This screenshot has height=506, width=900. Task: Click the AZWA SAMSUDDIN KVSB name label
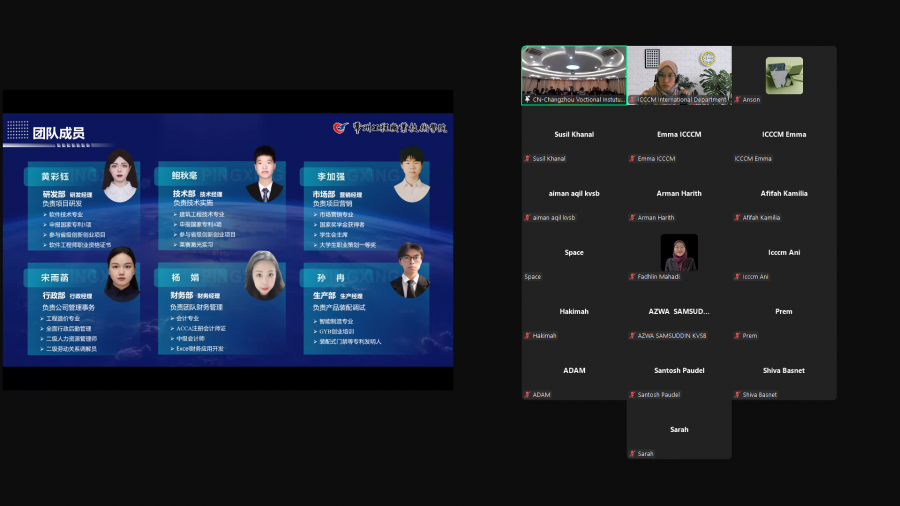[672, 336]
